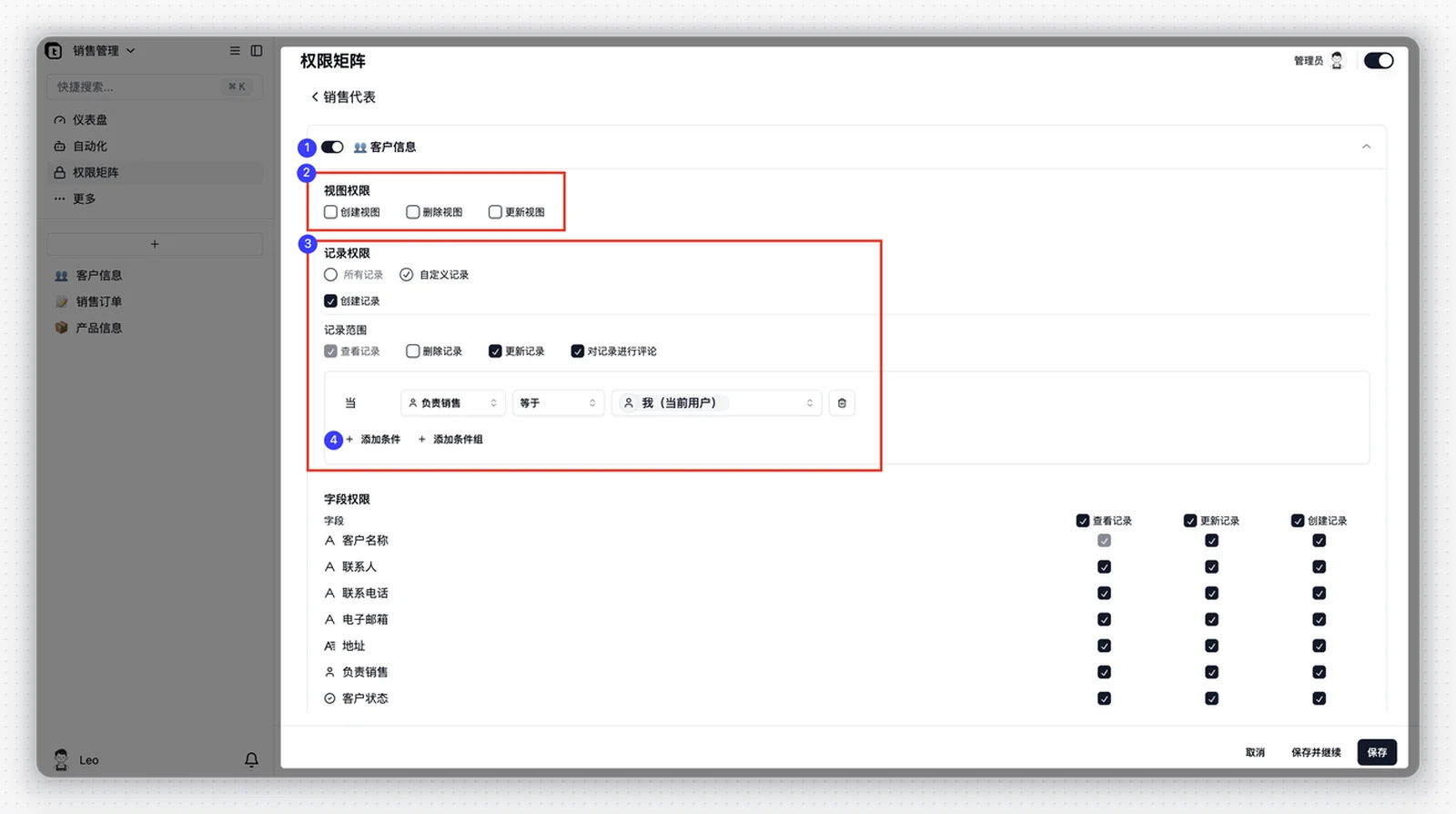
Task: Click the 产品信息 box icon in sidebar
Action: (x=62, y=328)
